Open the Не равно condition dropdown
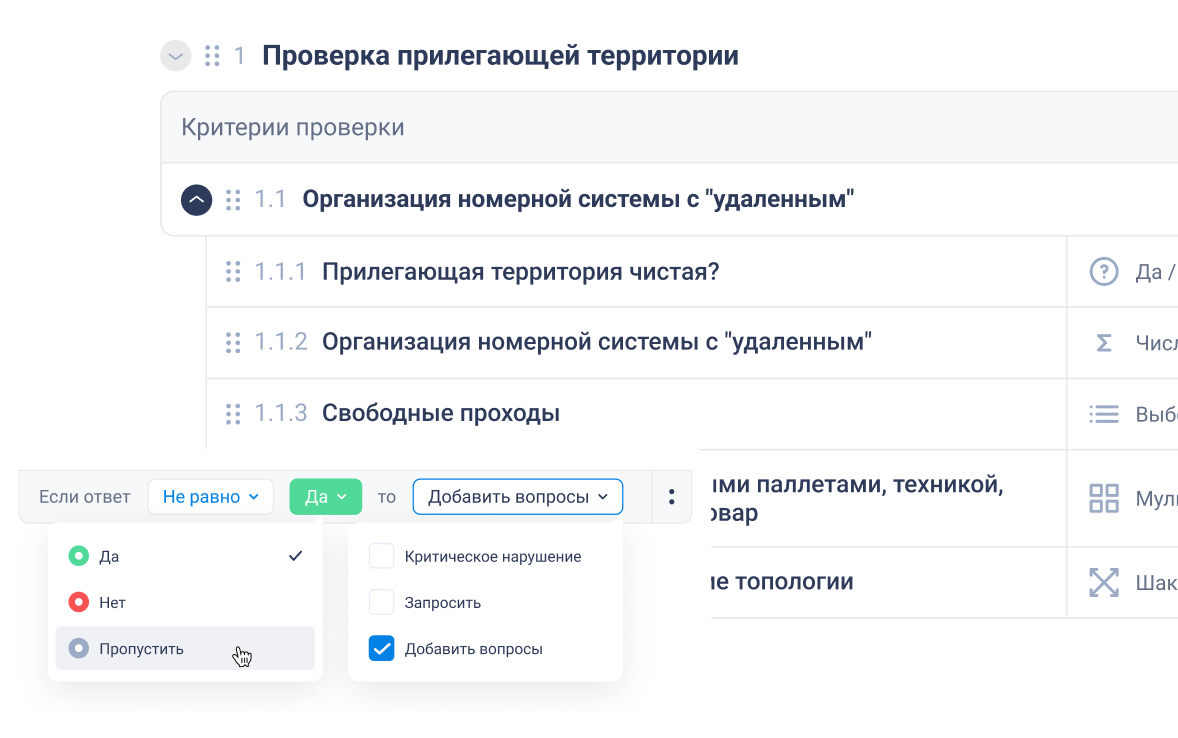This screenshot has width=1178, height=738. pyautogui.click(x=211, y=497)
